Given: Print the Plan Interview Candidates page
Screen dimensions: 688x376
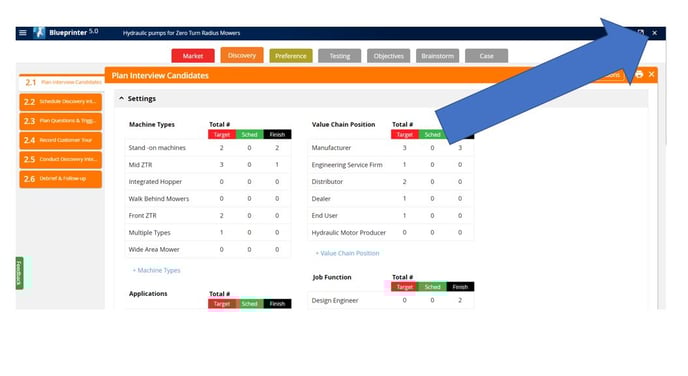Looking at the screenshot, I should pos(639,74).
